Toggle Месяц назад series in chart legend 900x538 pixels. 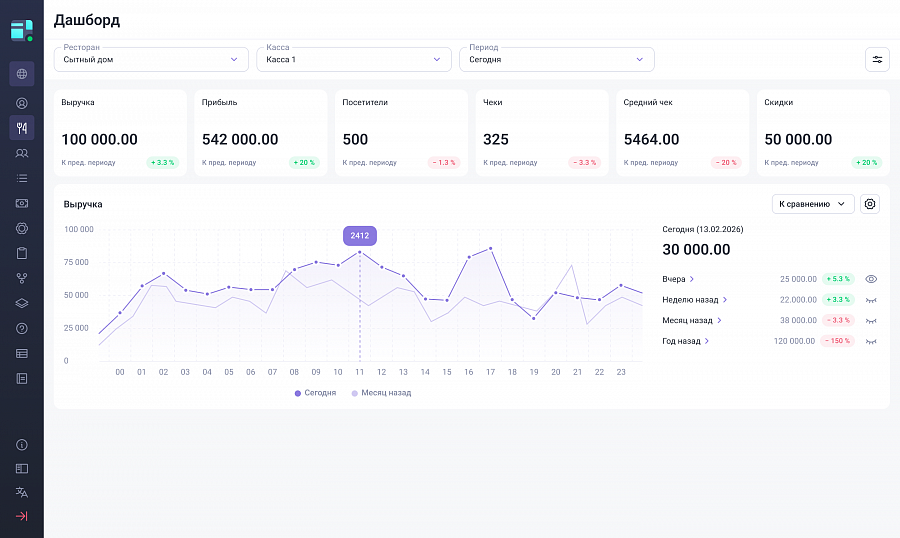click(x=381, y=393)
